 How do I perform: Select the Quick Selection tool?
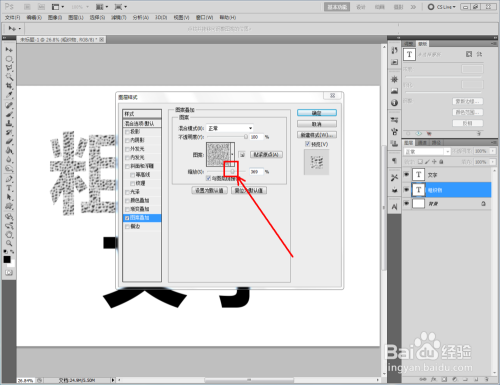point(9,77)
